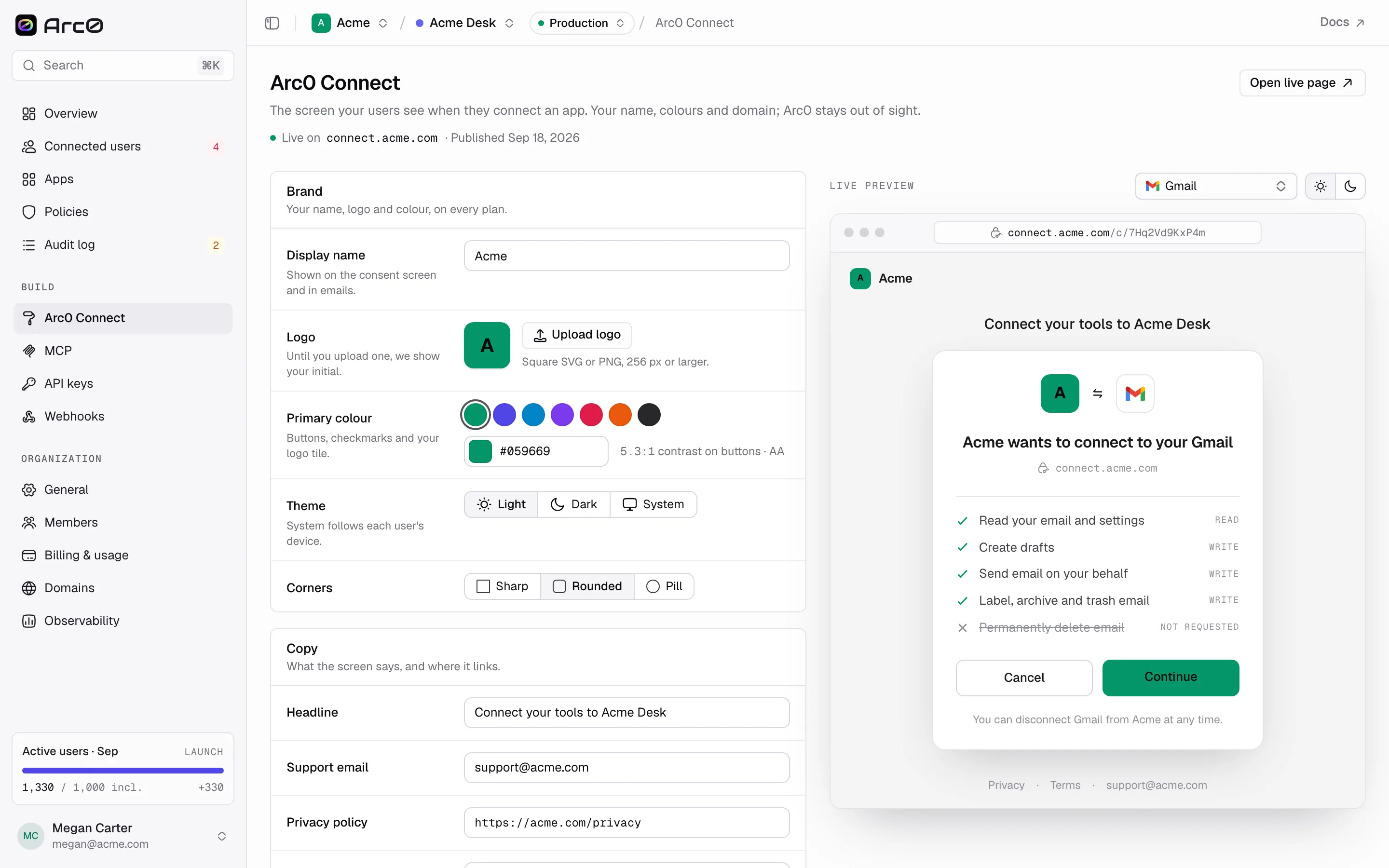Toggle the sidebar collapse icon
This screenshot has height=868, width=1389.
(x=272, y=23)
